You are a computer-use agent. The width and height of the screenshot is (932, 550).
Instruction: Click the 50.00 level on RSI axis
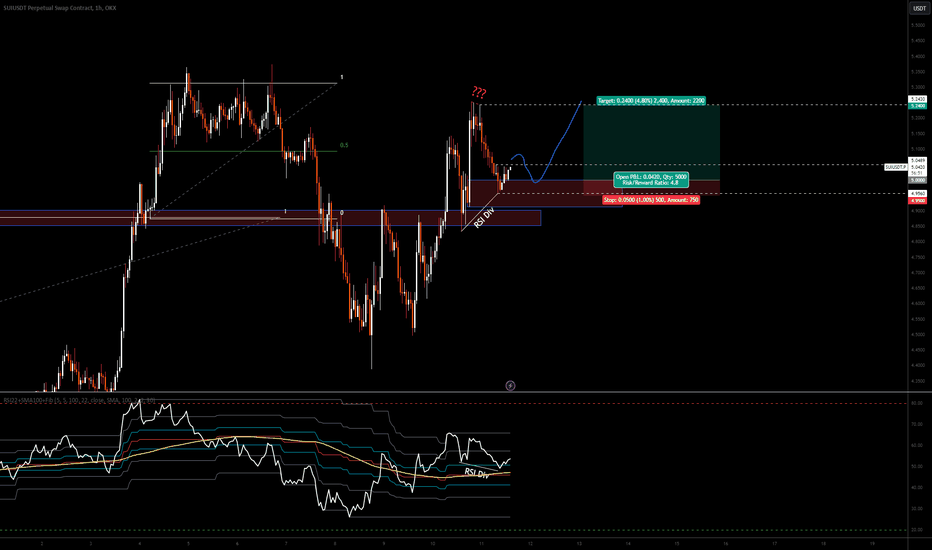(917, 467)
